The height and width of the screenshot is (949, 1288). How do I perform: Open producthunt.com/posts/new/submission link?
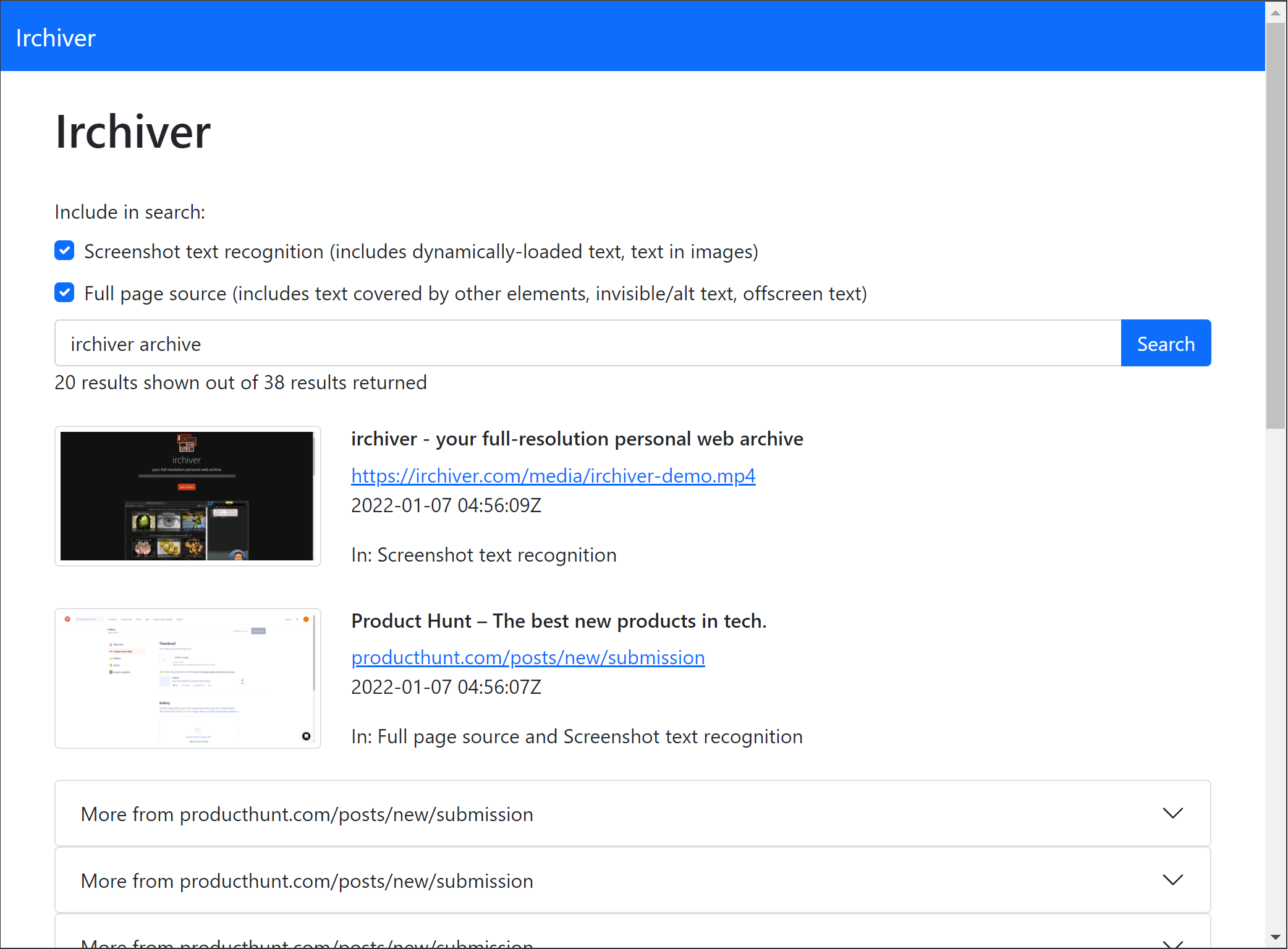[527, 657]
